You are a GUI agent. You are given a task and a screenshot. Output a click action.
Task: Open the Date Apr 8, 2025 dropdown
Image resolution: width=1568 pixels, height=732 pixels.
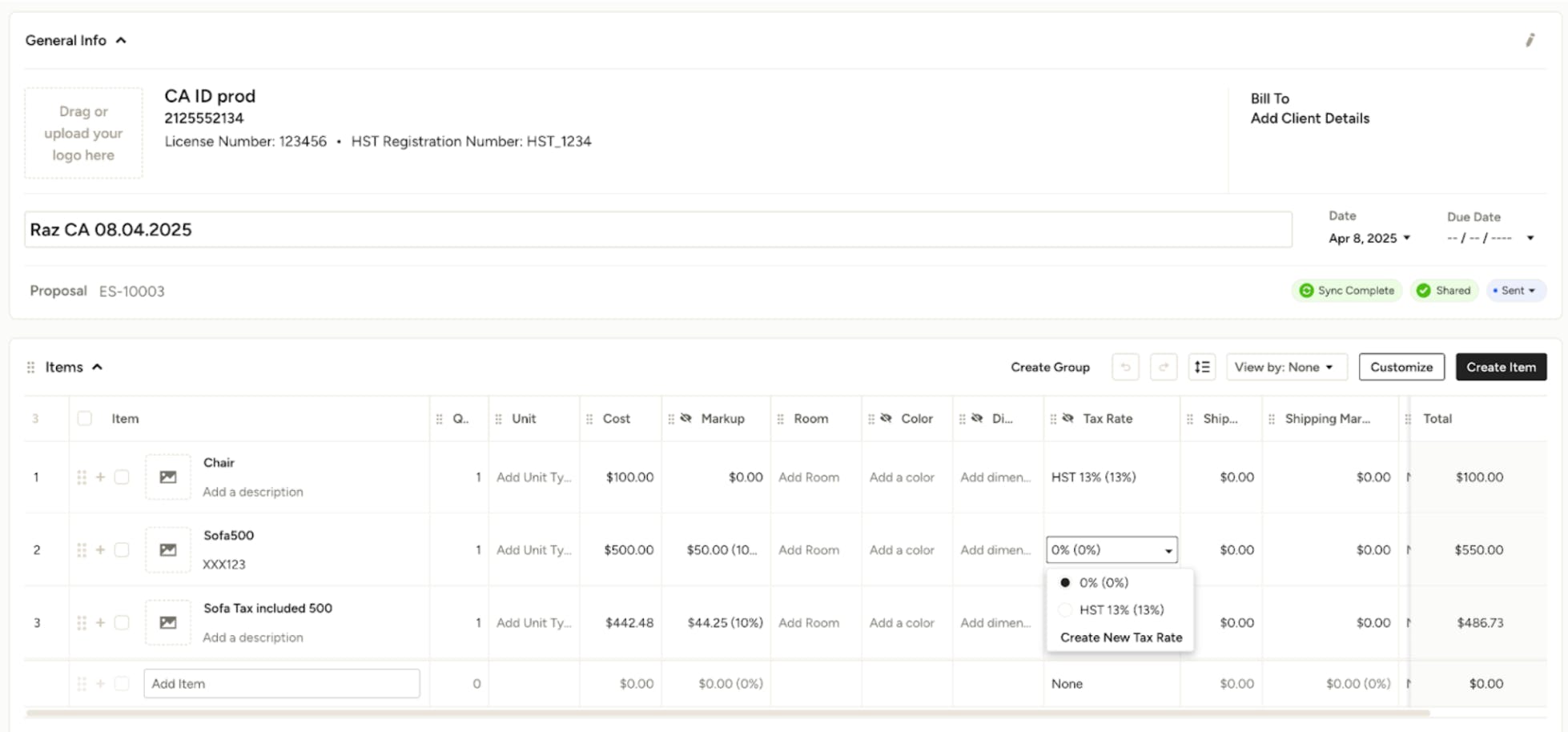click(x=1369, y=238)
